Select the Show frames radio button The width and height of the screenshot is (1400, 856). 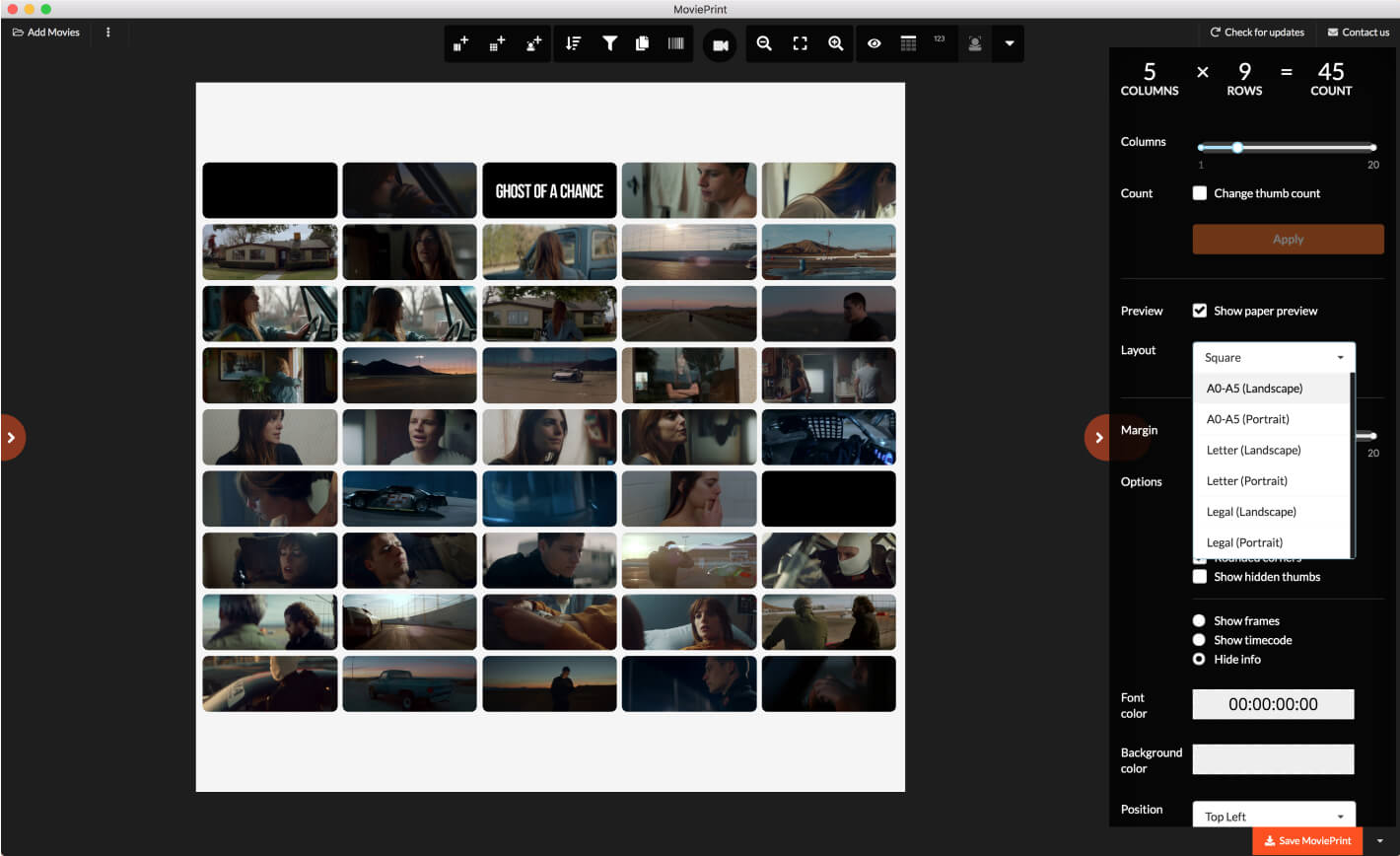[x=1199, y=620]
